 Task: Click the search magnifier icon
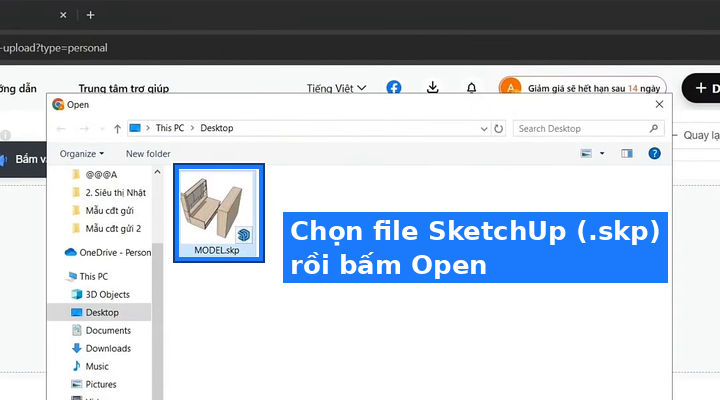(x=653, y=129)
